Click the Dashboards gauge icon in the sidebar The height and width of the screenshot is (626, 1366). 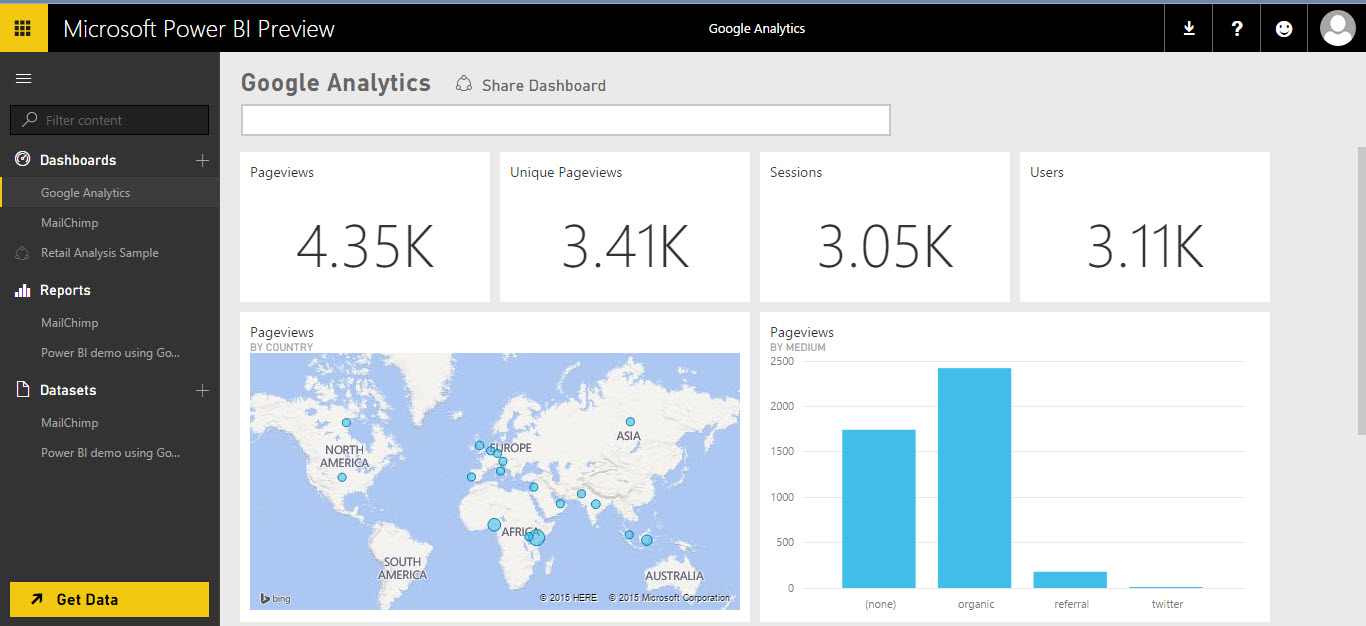pos(22,159)
